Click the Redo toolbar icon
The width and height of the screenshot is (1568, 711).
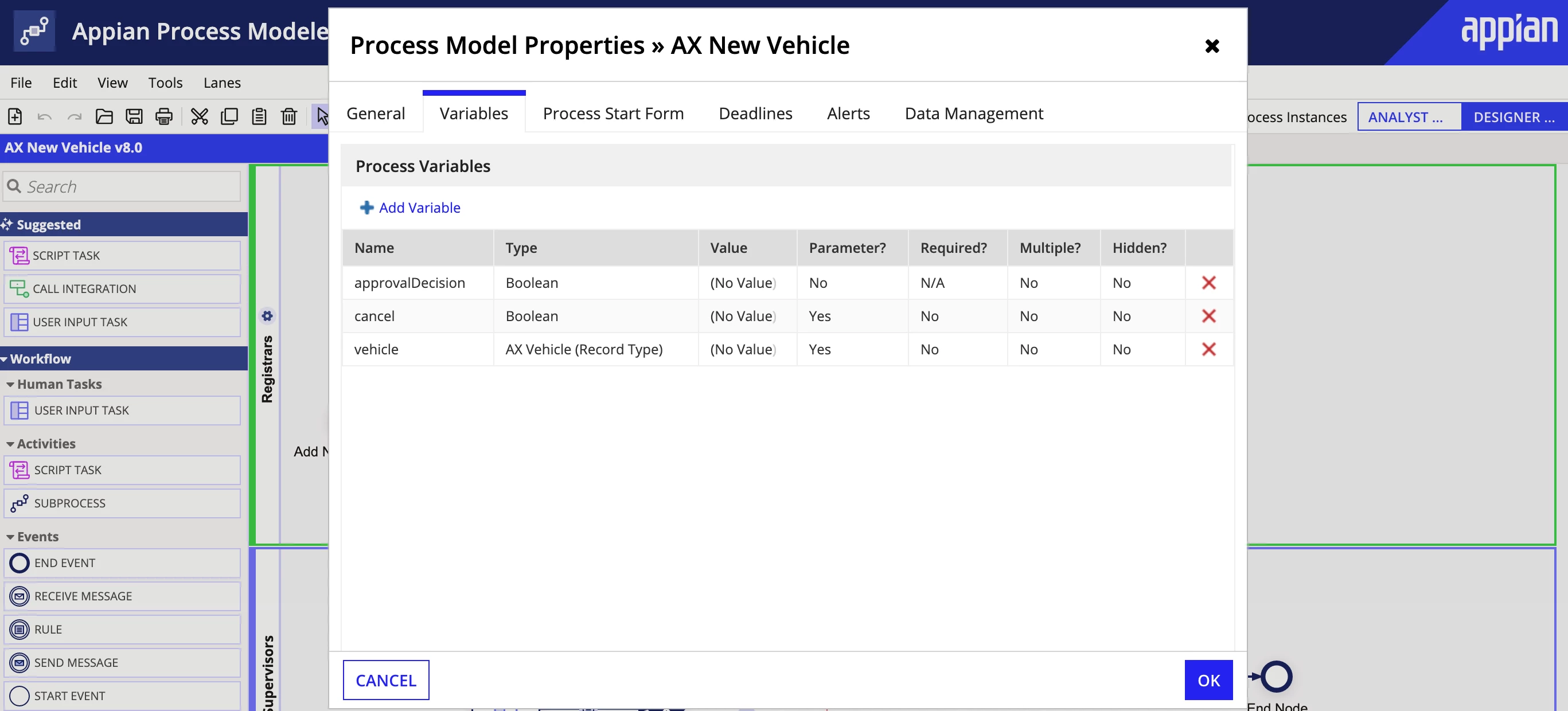tap(74, 116)
